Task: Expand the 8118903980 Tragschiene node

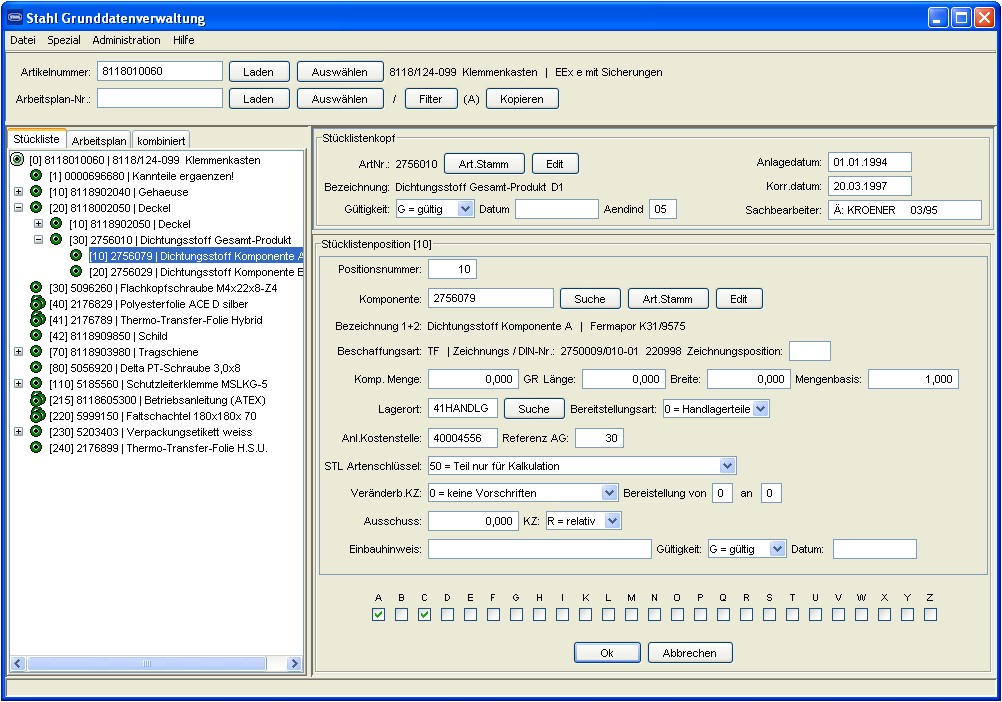Action: pos(19,351)
